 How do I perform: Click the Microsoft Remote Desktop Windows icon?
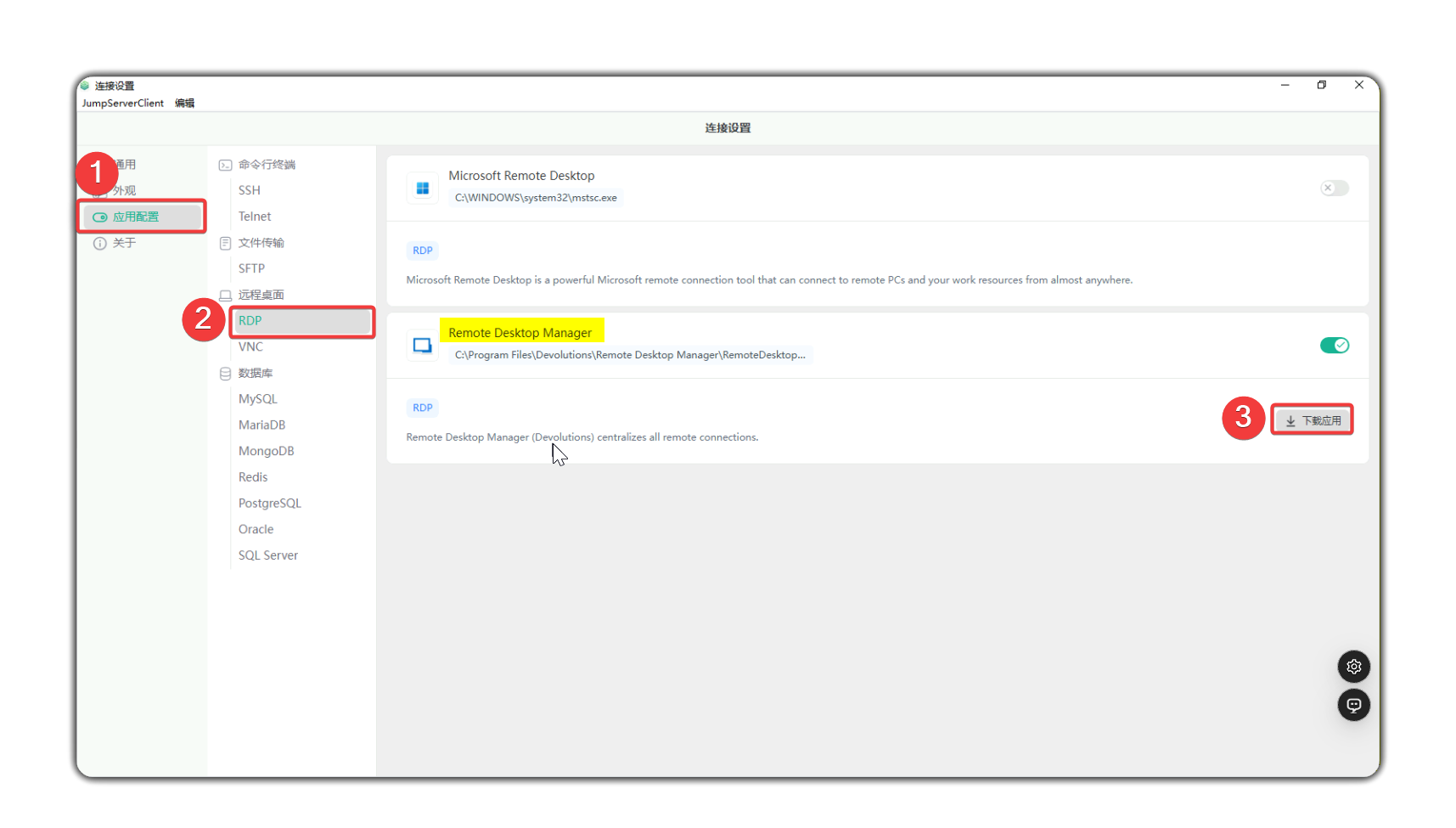point(423,189)
